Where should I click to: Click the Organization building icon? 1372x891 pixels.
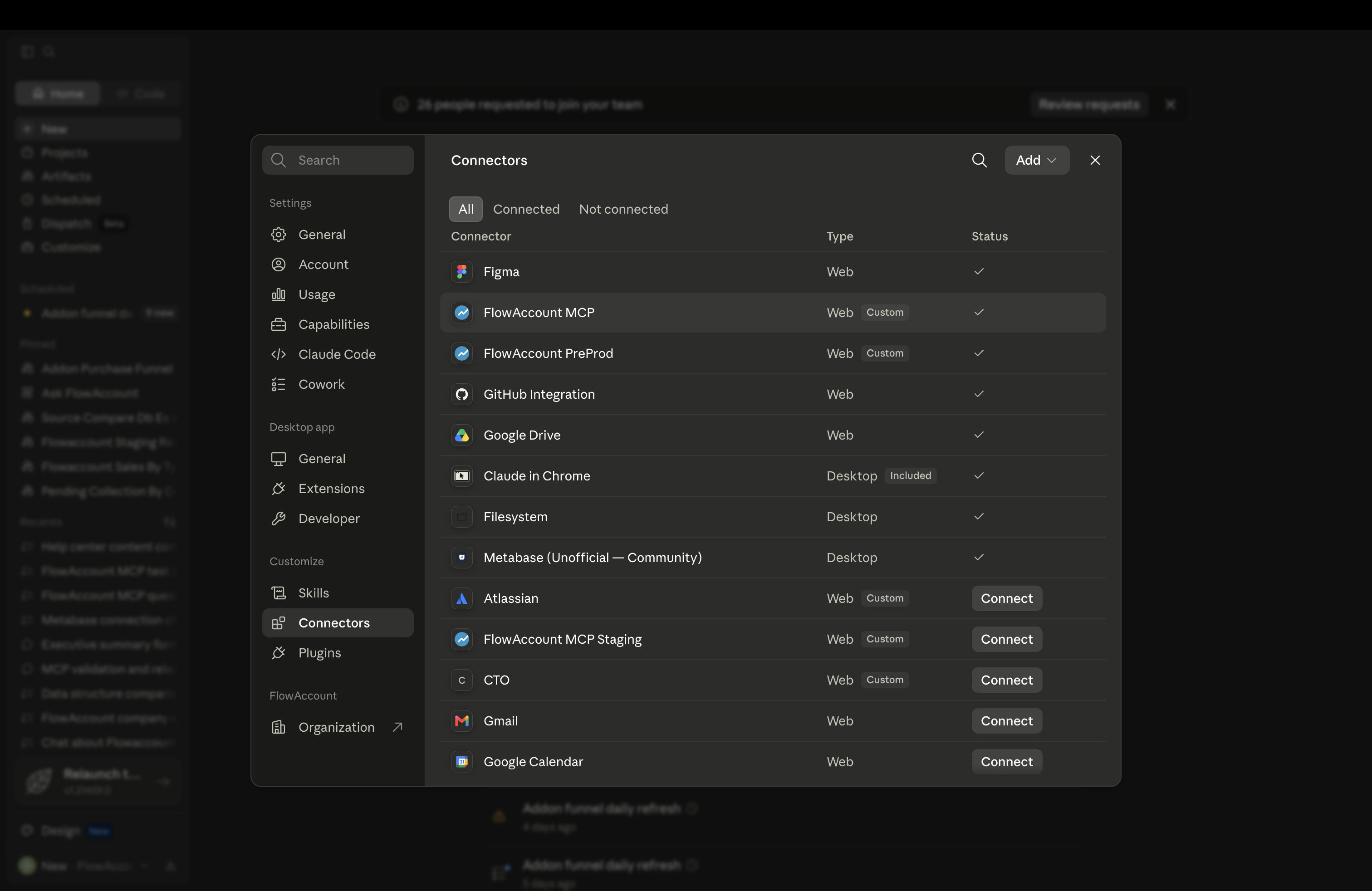pos(279,727)
